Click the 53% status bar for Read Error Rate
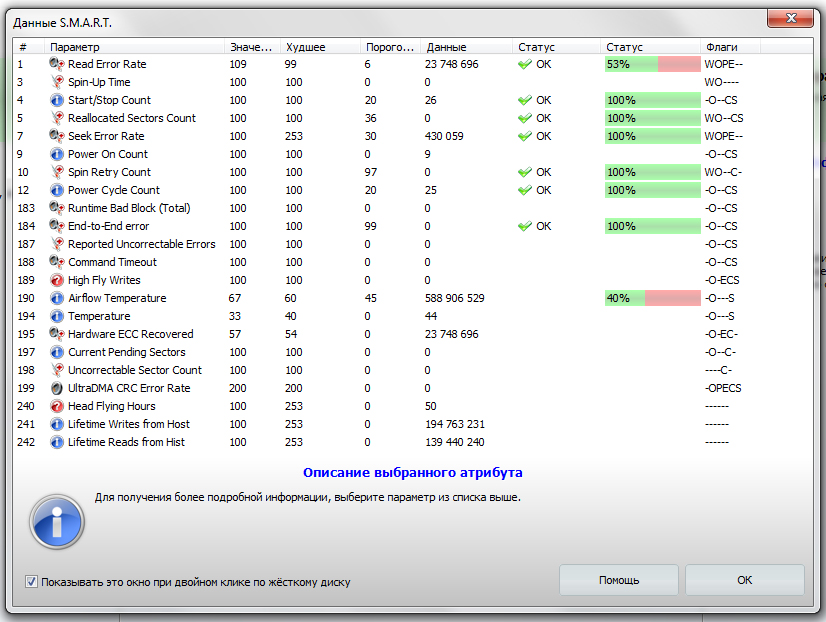The width and height of the screenshot is (826, 622). 653,64
